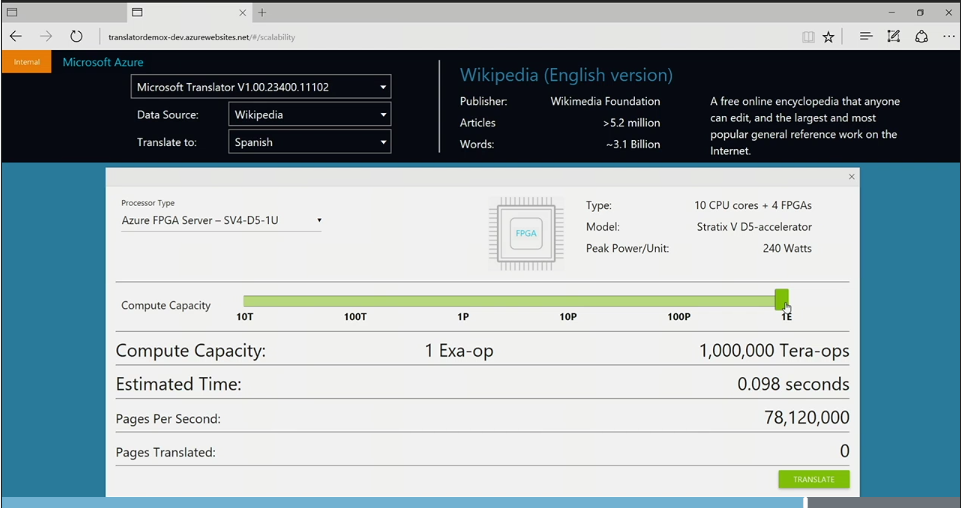Click the browser forward arrow
This screenshot has width=961, height=508.
pyautogui.click(x=46, y=37)
